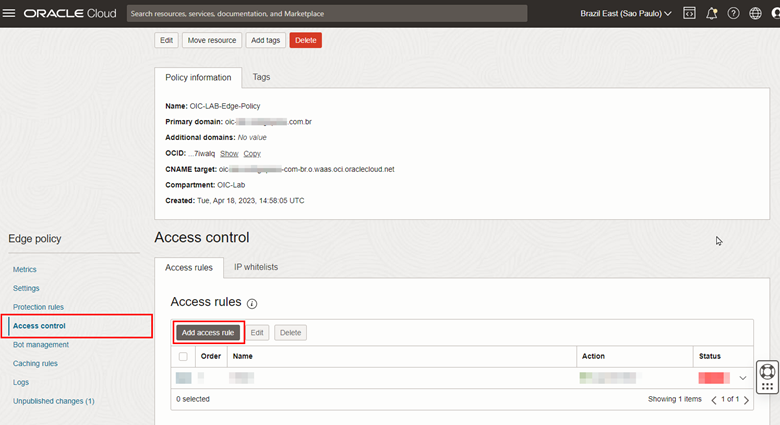Click the 'Showing 1 items' text

tap(675, 399)
